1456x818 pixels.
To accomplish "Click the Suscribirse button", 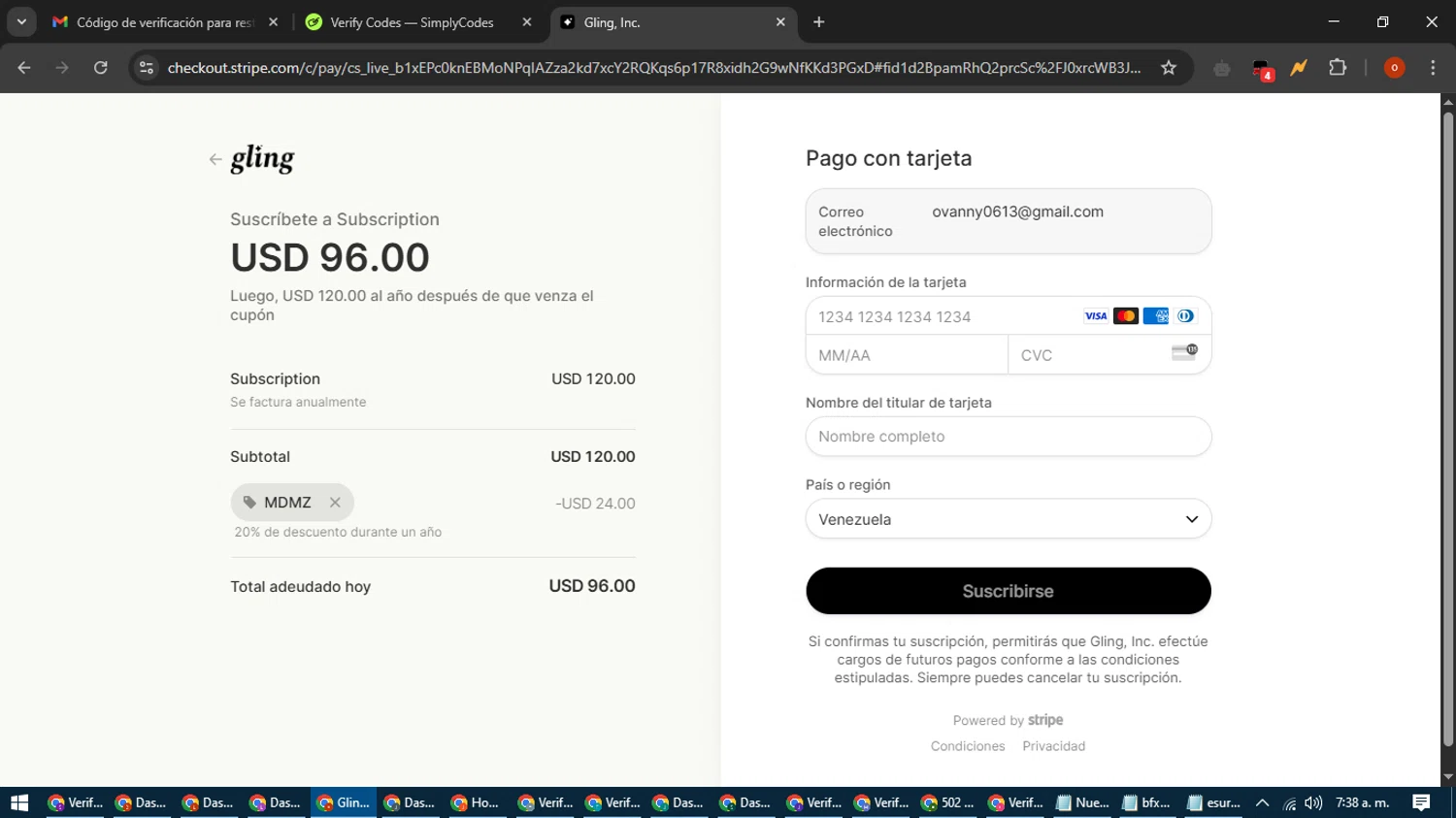I will (x=1009, y=591).
